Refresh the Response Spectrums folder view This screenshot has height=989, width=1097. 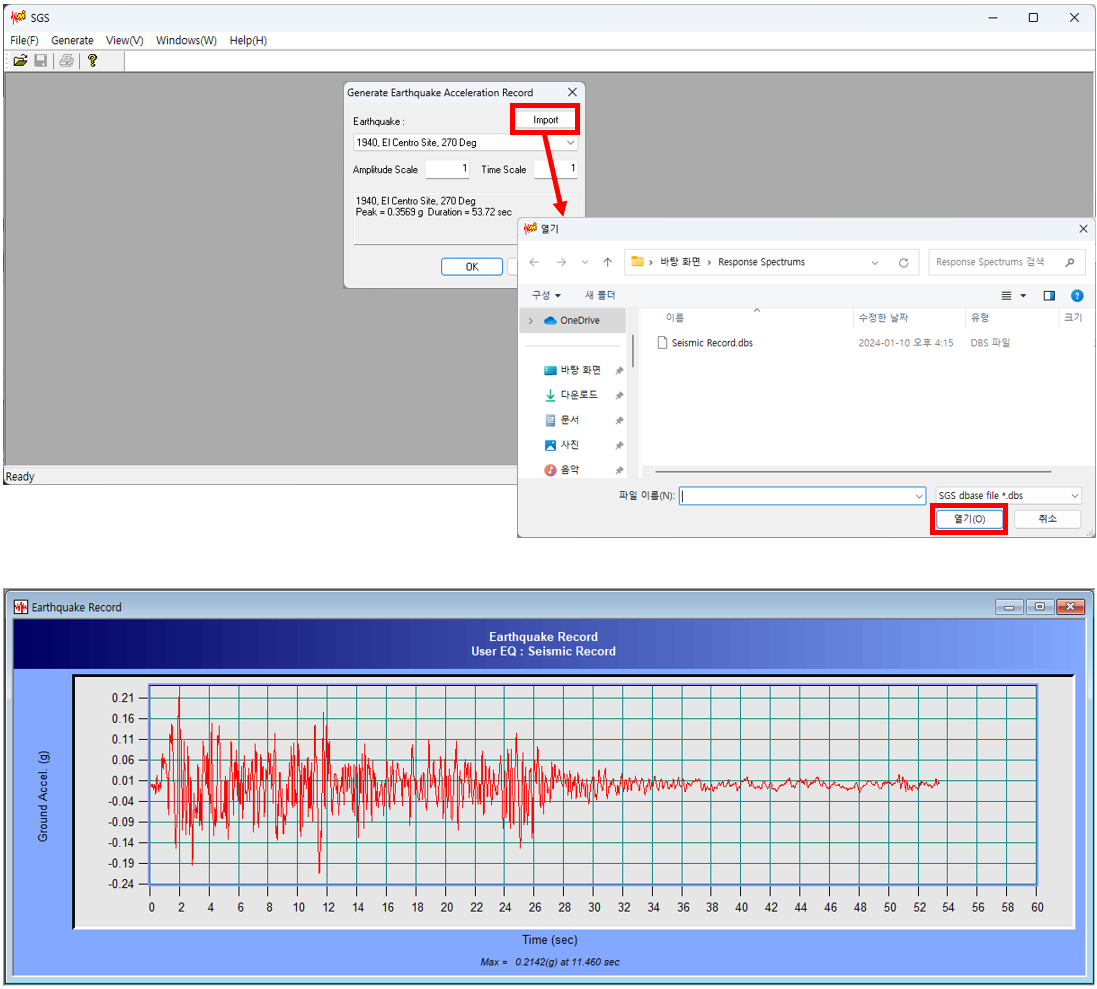903,262
